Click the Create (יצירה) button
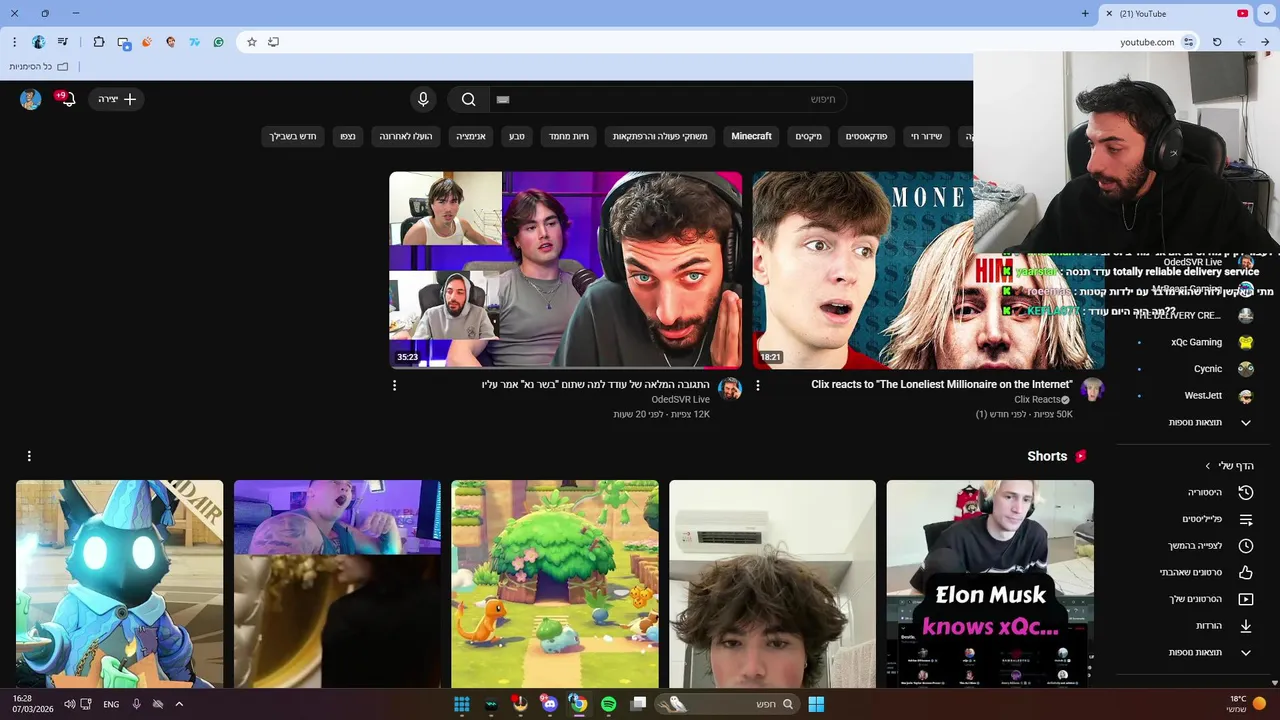The width and height of the screenshot is (1280, 720). click(x=117, y=99)
